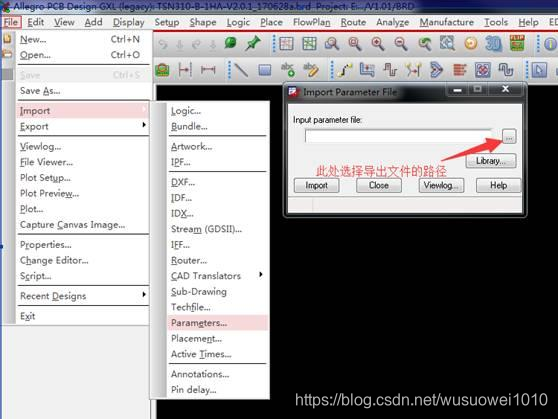Screen dimensions: 558x419
Task: Open the FlowPlan menu
Action: click(x=311, y=22)
